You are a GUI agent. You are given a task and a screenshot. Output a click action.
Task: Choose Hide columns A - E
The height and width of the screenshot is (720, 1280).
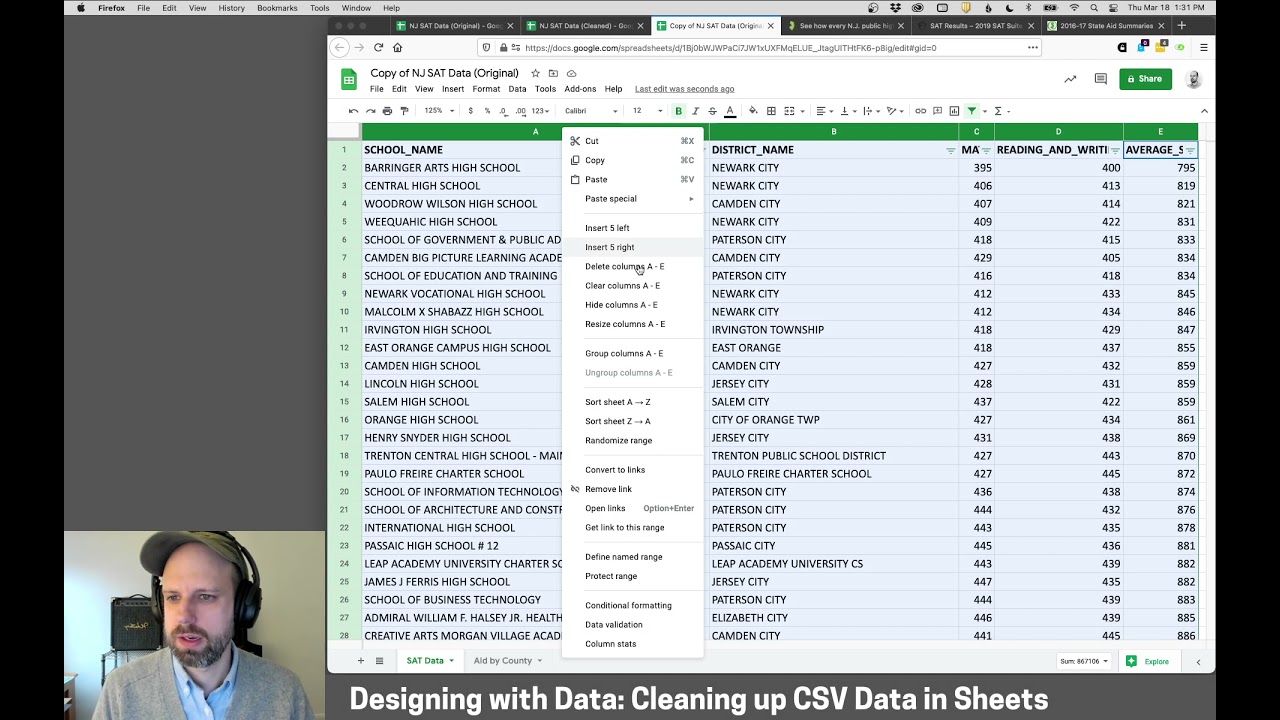click(633, 305)
